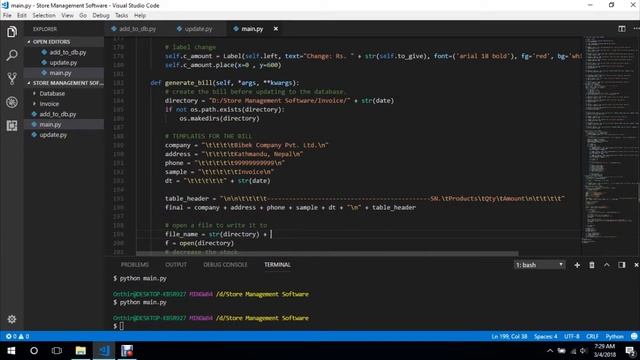Viewport: 640px width, 360px height.
Task: Switch to the Problems panel tab
Action: [135, 264]
